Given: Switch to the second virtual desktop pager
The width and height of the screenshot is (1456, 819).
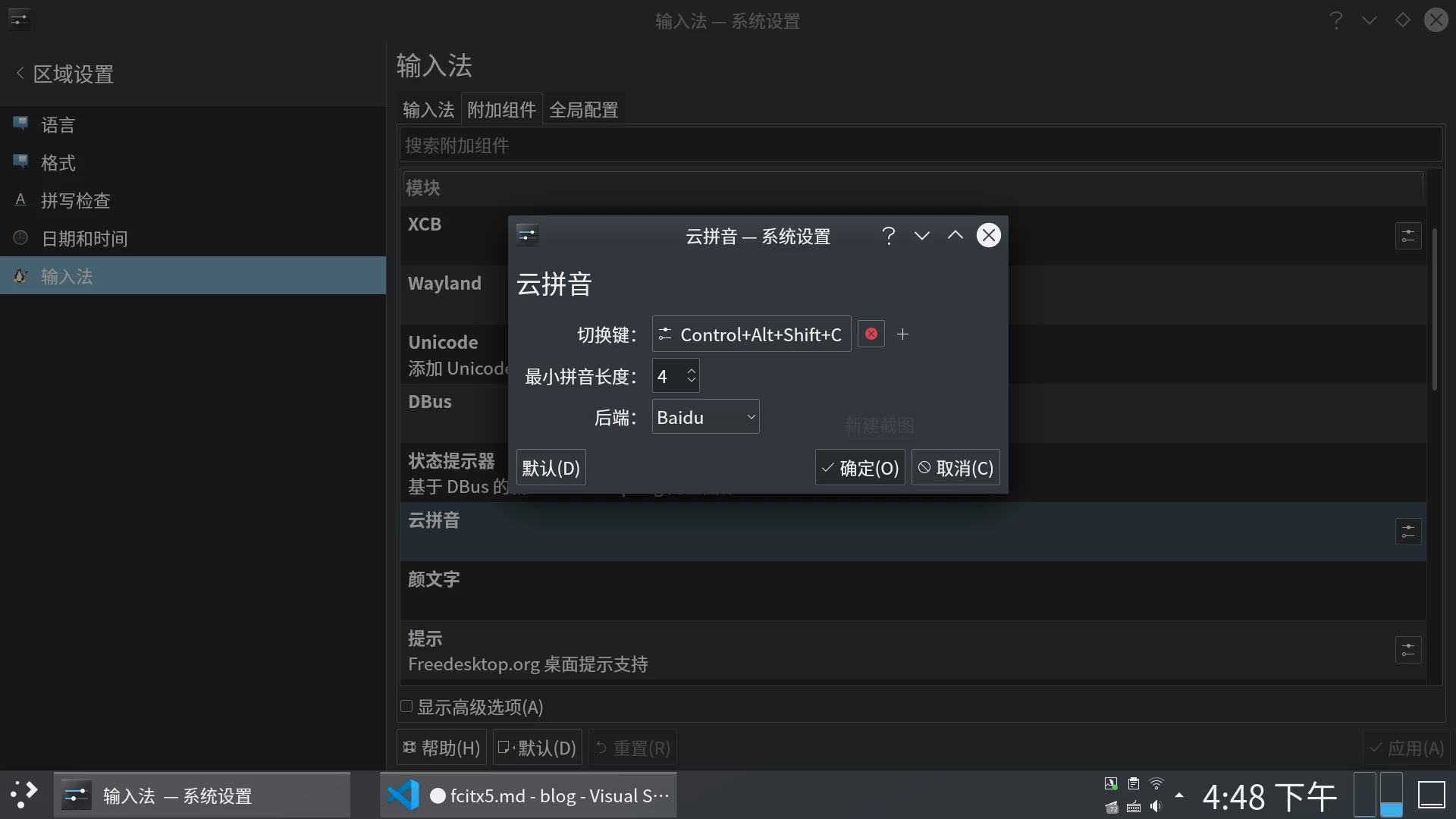Looking at the screenshot, I should click(1391, 795).
